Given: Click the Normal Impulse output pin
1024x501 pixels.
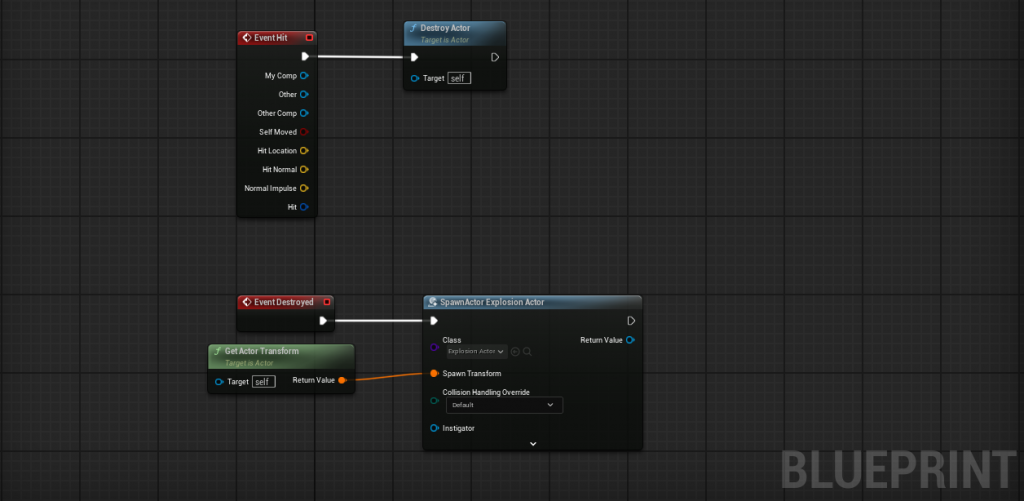Looking at the screenshot, I should (304, 188).
